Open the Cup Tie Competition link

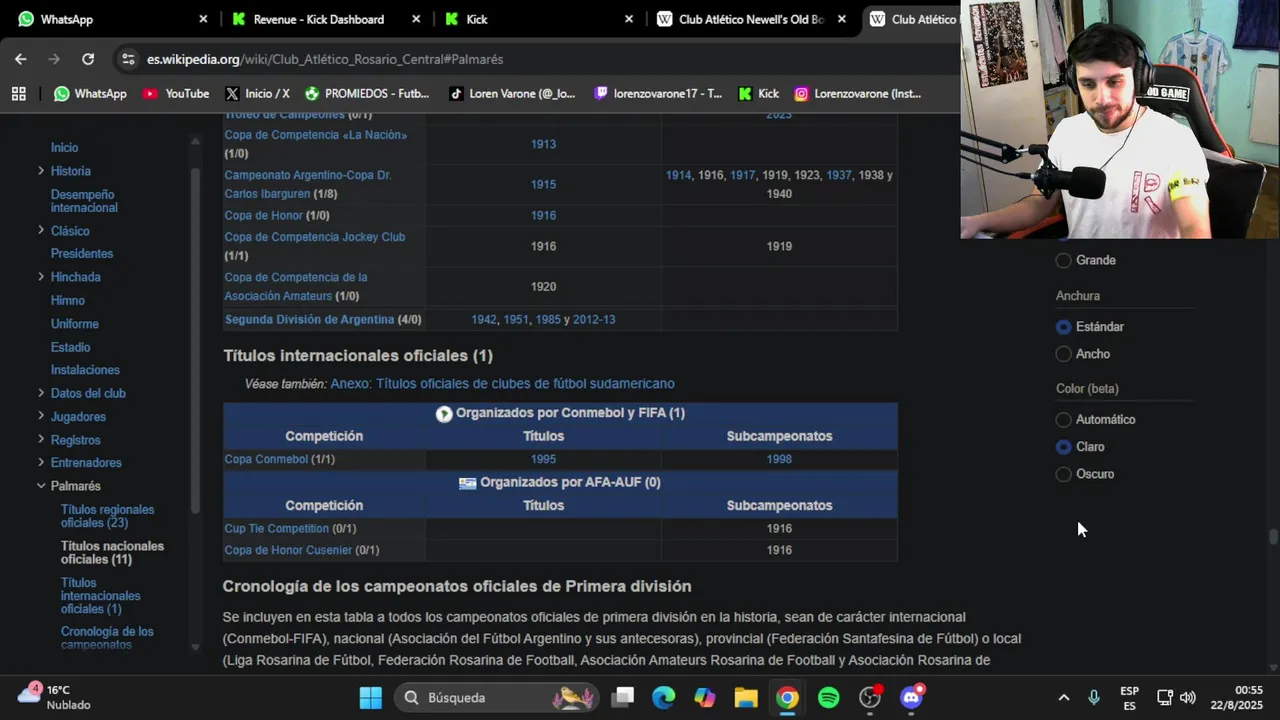tap(276, 528)
